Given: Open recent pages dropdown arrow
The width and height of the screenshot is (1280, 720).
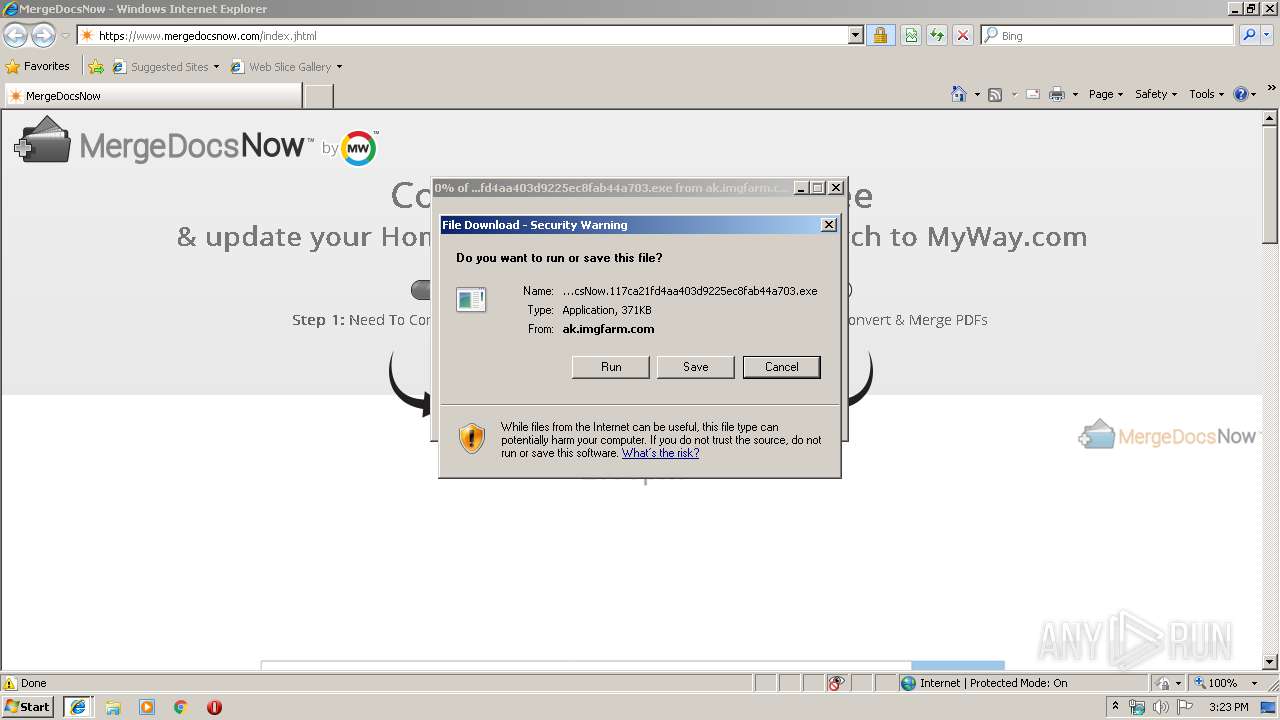Looking at the screenshot, I should click(65, 36).
